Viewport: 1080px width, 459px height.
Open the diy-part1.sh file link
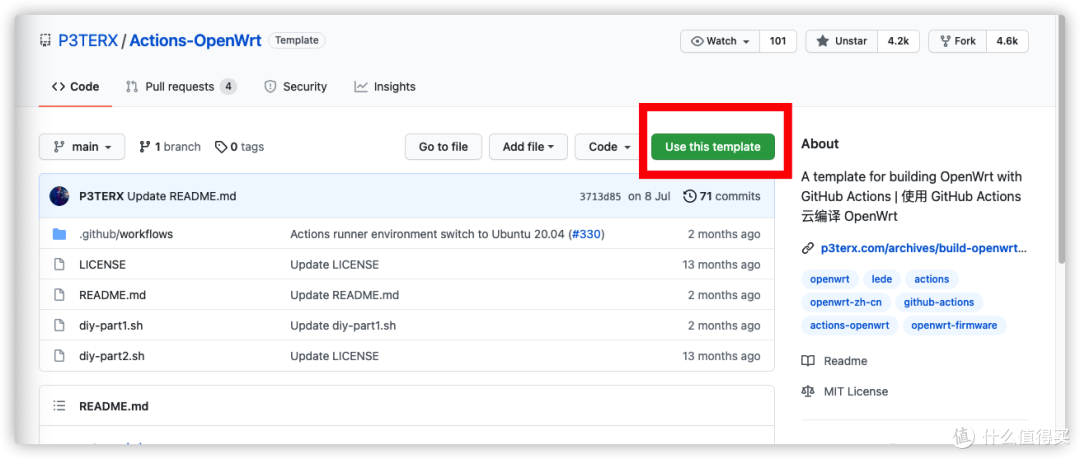pos(111,325)
